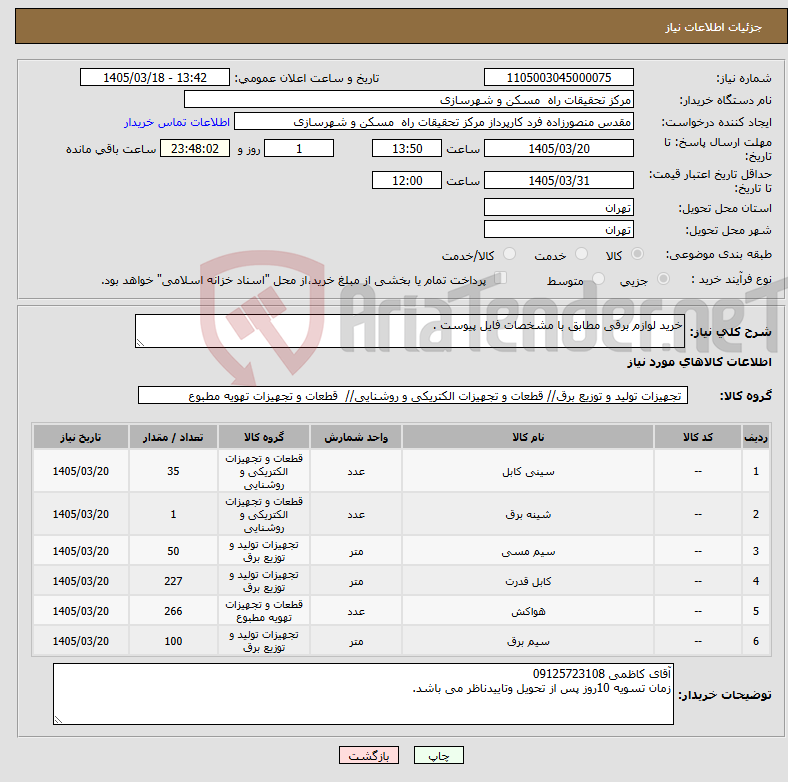The height and width of the screenshot is (782, 788).
Task: Select the کابل قدرت item name
Action: [x=528, y=581]
